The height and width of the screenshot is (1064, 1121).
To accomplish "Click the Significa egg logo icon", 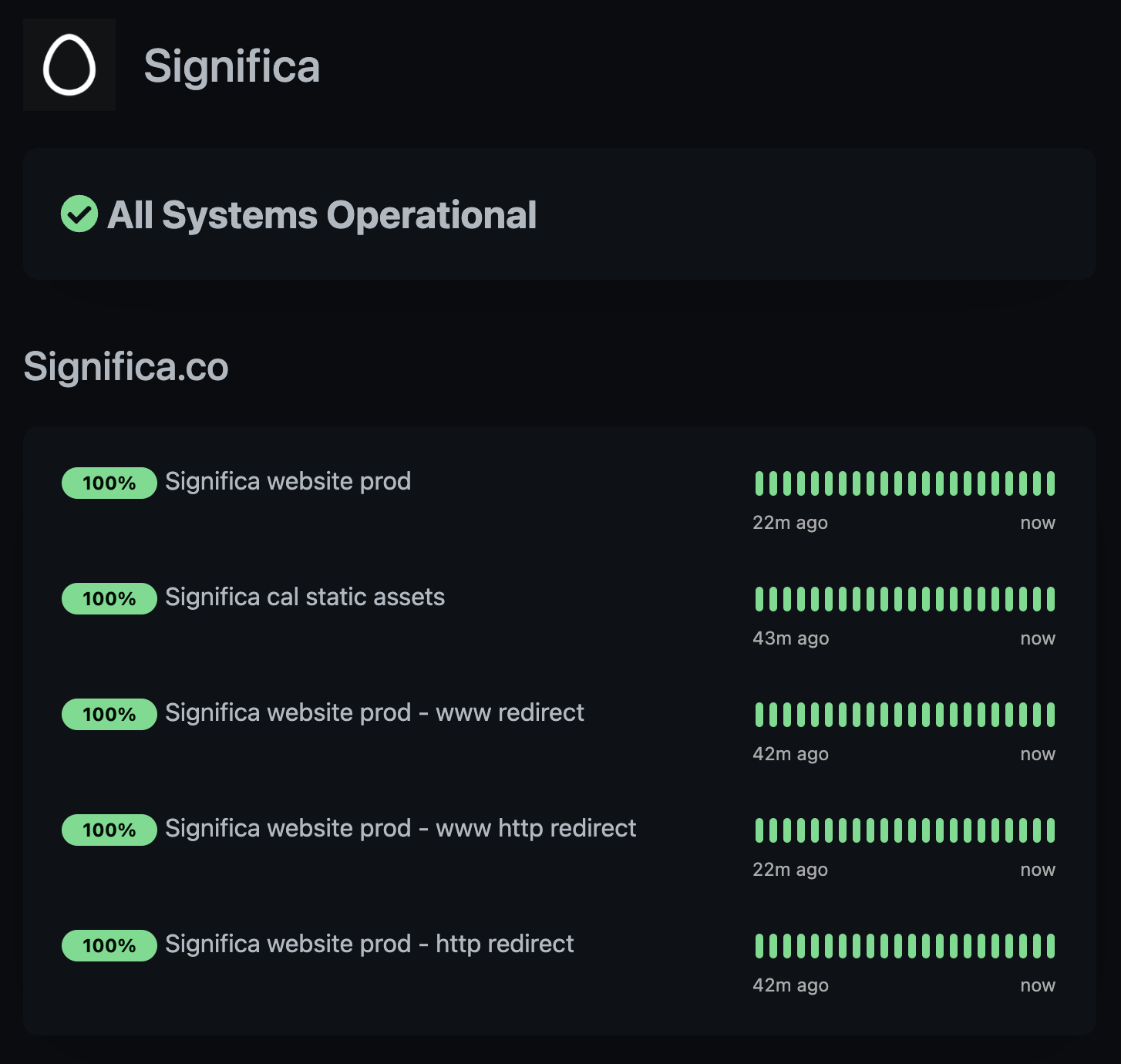I will [x=69, y=65].
